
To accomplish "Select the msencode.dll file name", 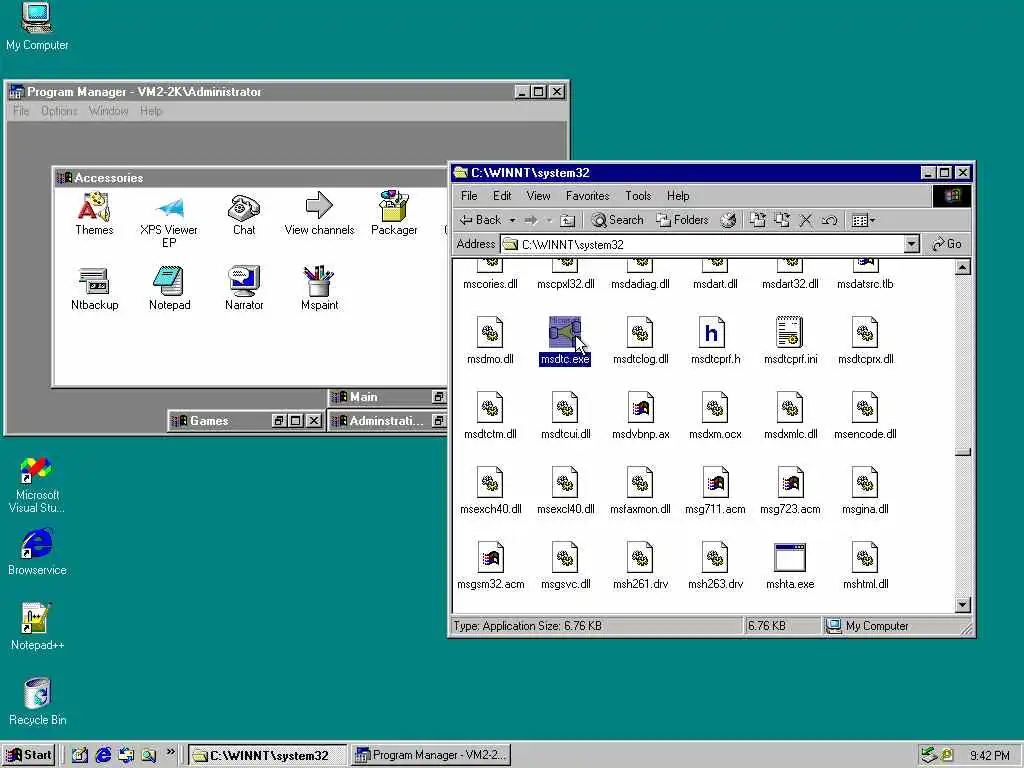I will (865, 434).
